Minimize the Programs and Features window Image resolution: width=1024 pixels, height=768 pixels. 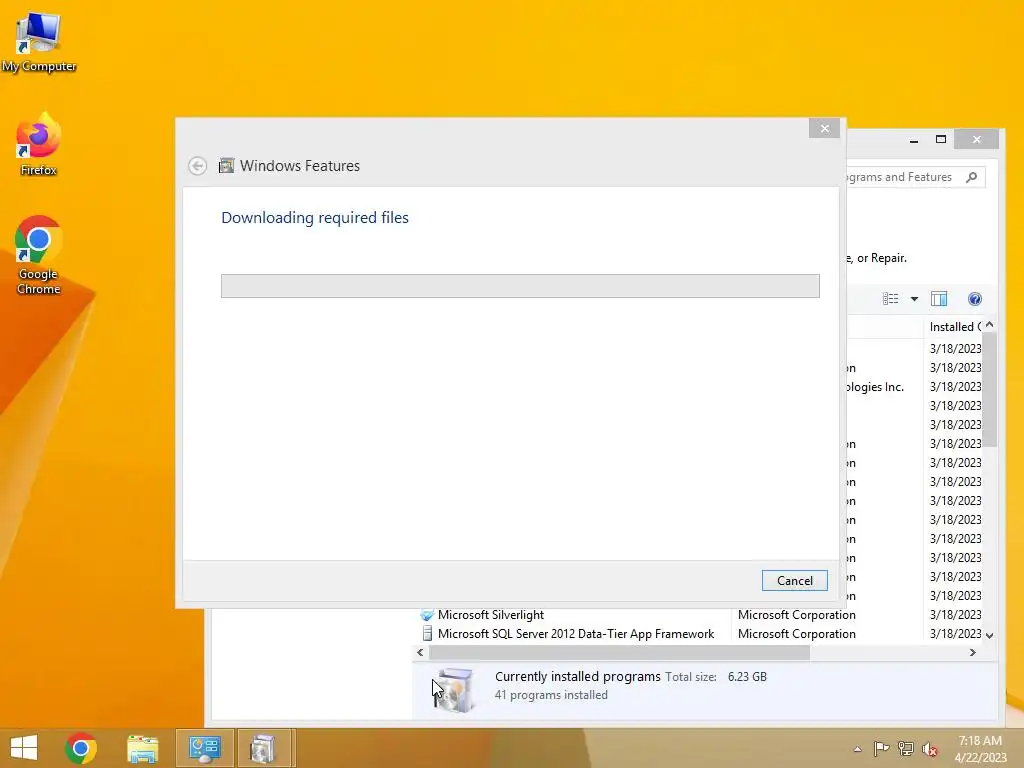(x=914, y=139)
